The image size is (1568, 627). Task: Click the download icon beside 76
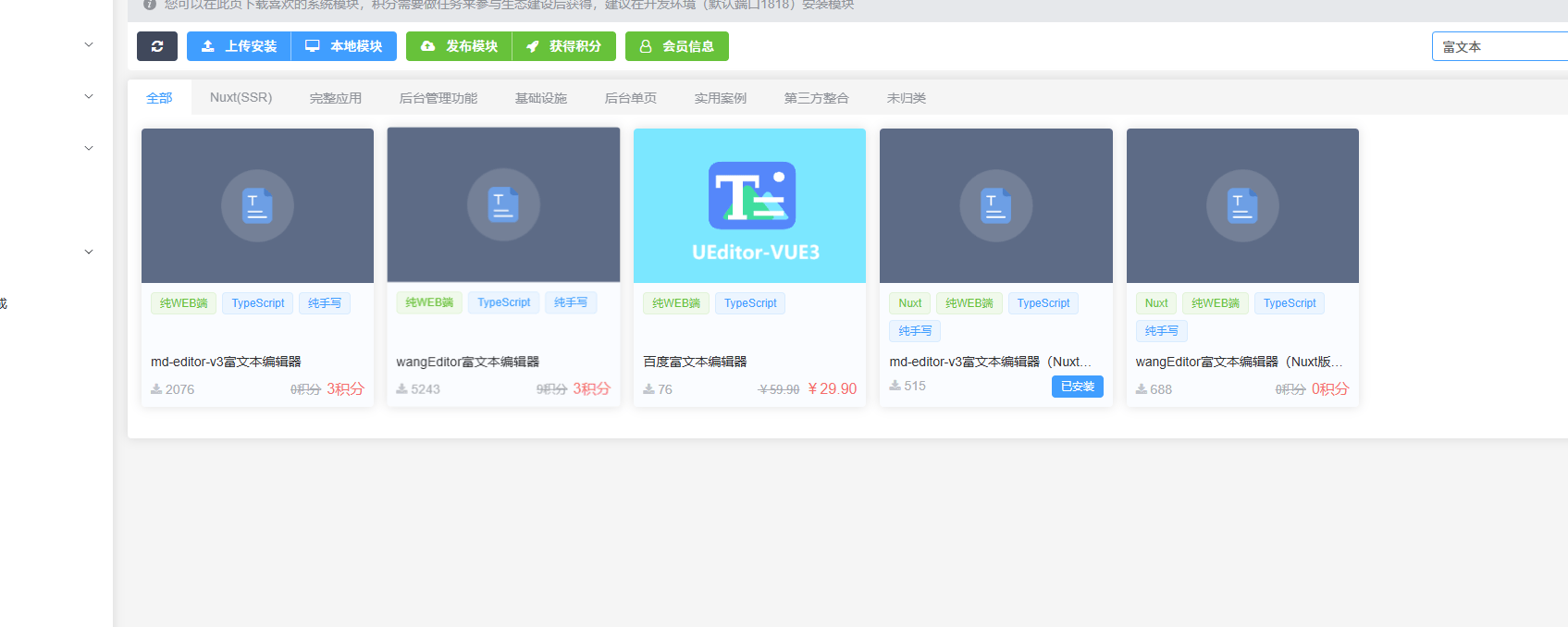click(x=648, y=389)
